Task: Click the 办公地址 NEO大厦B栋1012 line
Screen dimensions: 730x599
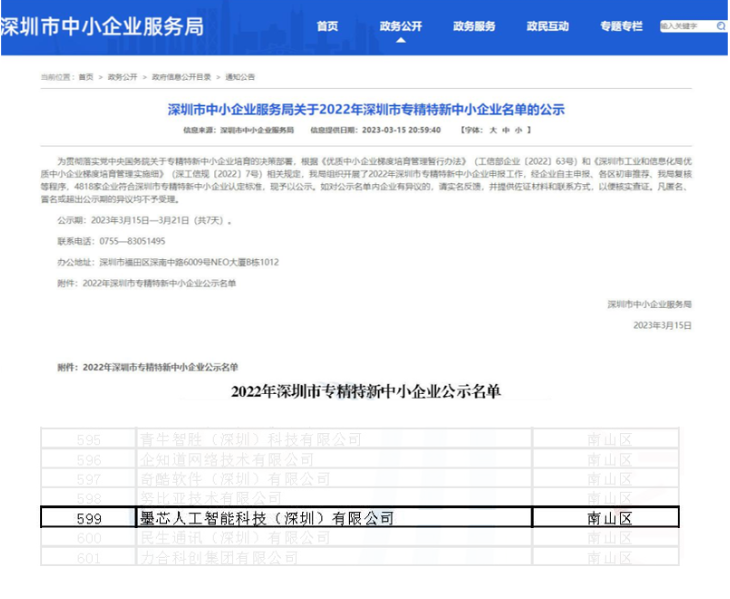Action: (x=168, y=262)
